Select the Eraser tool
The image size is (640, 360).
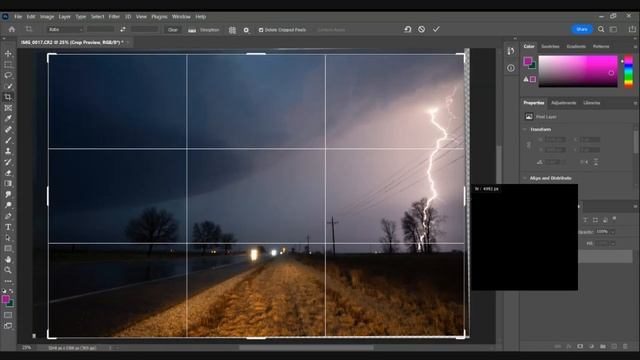8,173
